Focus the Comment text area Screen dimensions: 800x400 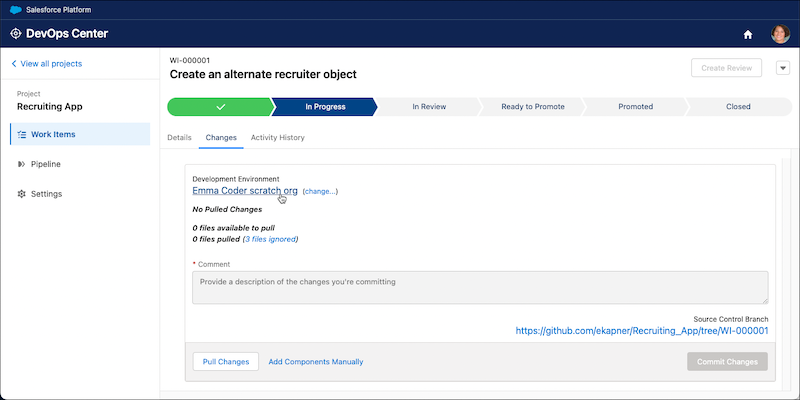[x=480, y=288]
